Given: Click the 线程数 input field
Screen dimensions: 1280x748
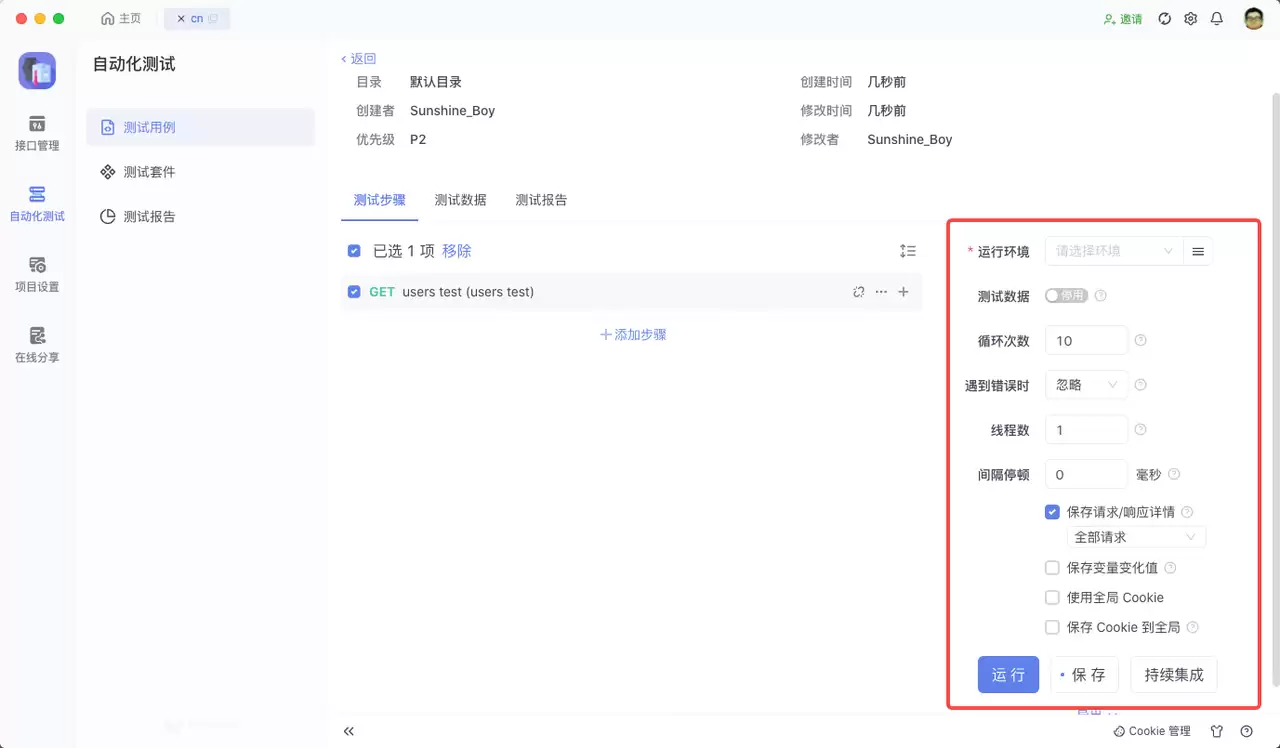Looking at the screenshot, I should coord(1086,430).
